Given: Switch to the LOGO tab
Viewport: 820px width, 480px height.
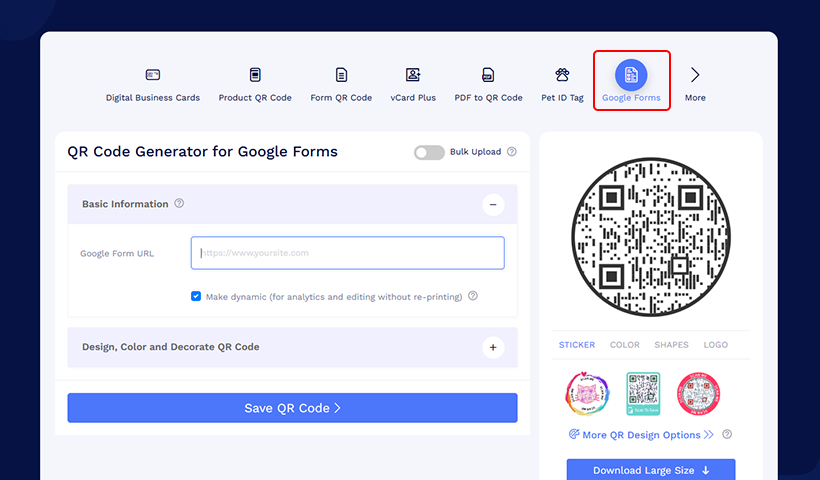Looking at the screenshot, I should pyautogui.click(x=715, y=345).
